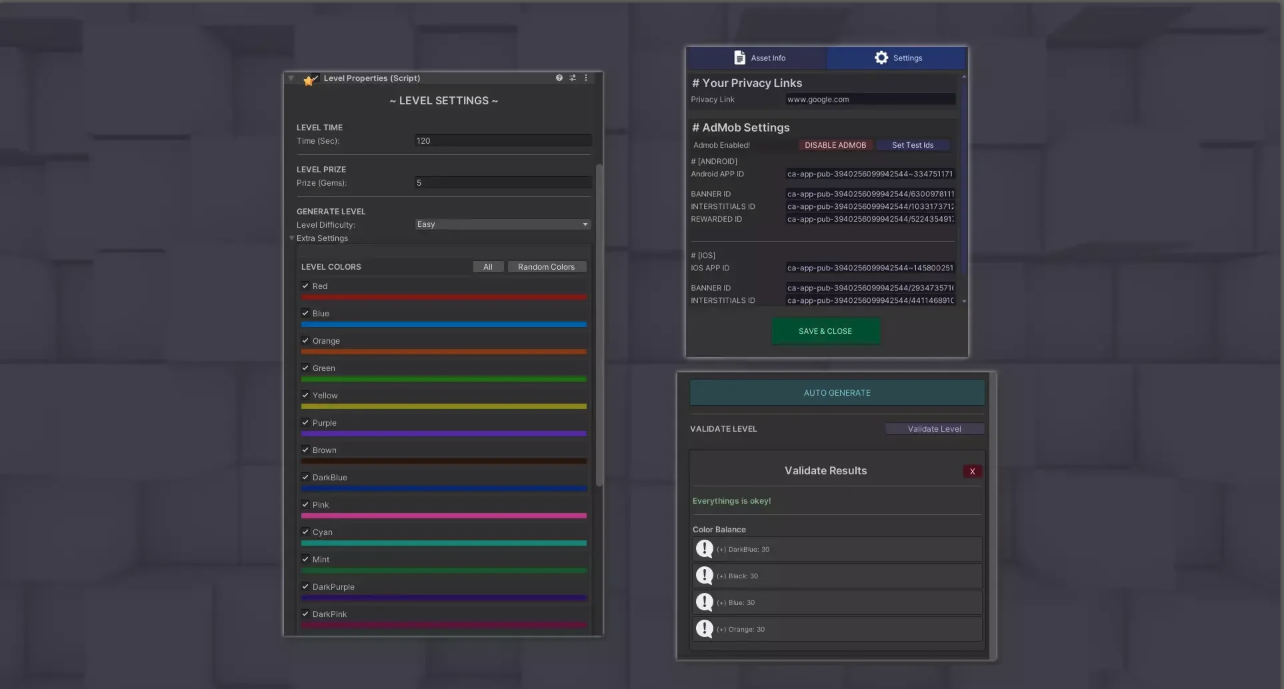The height and width of the screenshot is (689, 1284).
Task: Uncheck the Pink color checkbox
Action: point(305,505)
